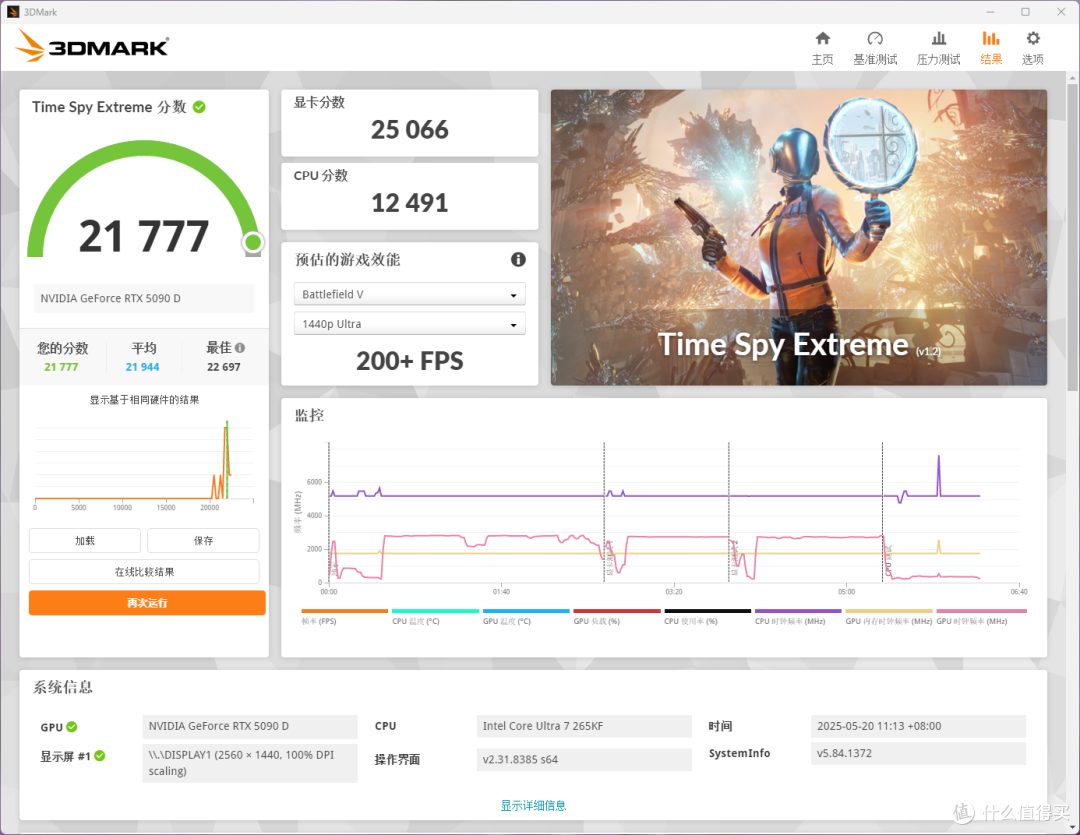The image size is (1080, 835).
Task: Click the vertical scrollbar on the right edge
Action: pos(1072,236)
